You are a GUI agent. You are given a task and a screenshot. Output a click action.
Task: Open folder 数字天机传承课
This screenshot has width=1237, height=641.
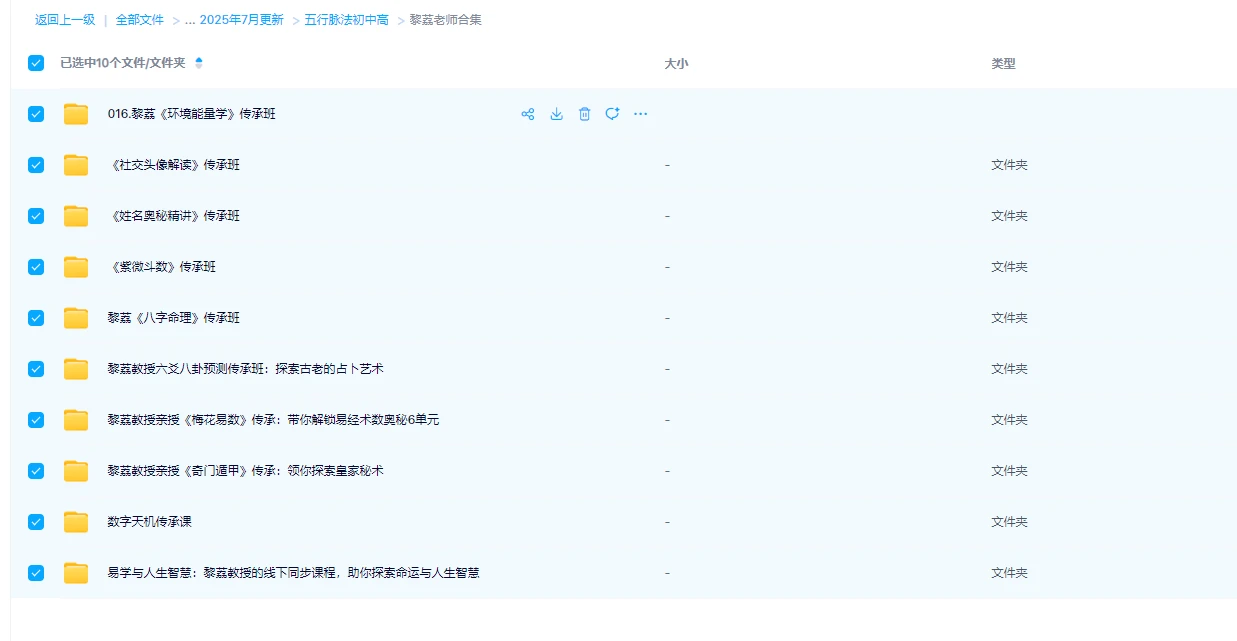(150, 522)
